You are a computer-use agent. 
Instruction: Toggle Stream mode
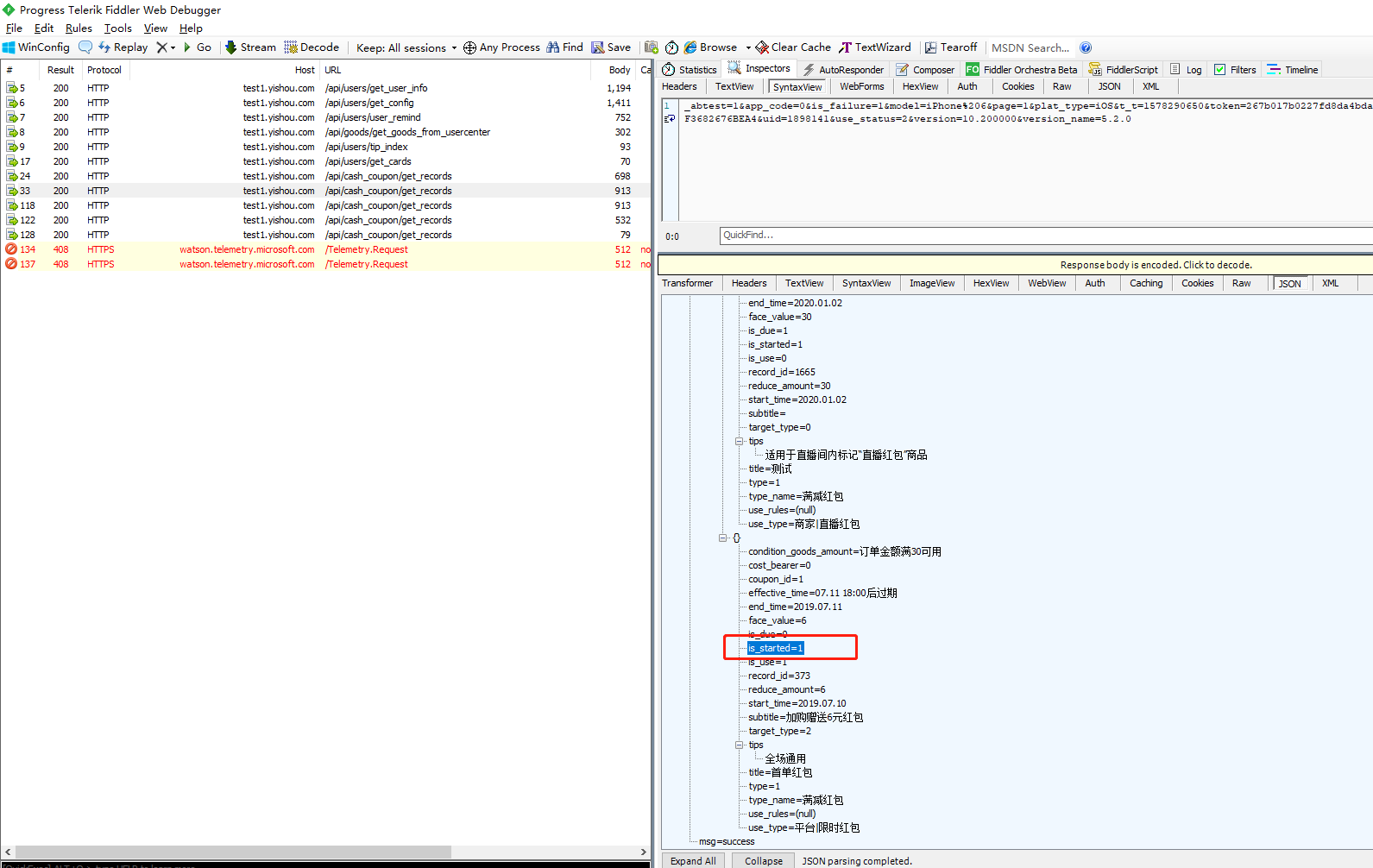250,47
